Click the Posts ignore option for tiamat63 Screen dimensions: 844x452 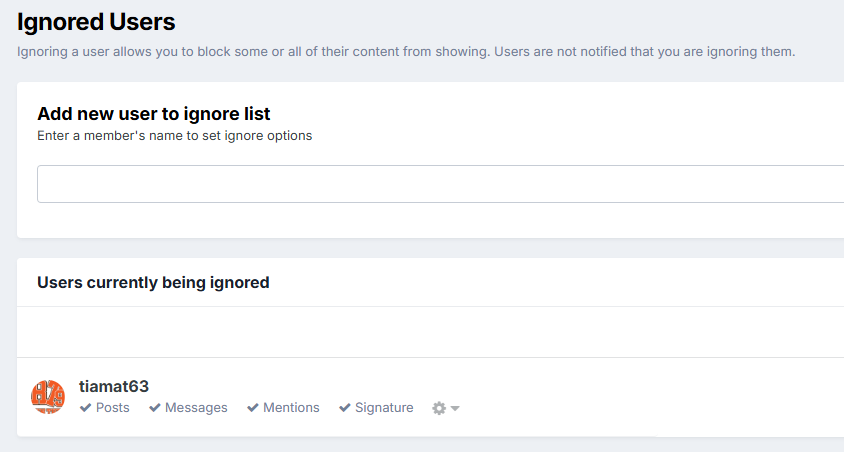point(104,408)
